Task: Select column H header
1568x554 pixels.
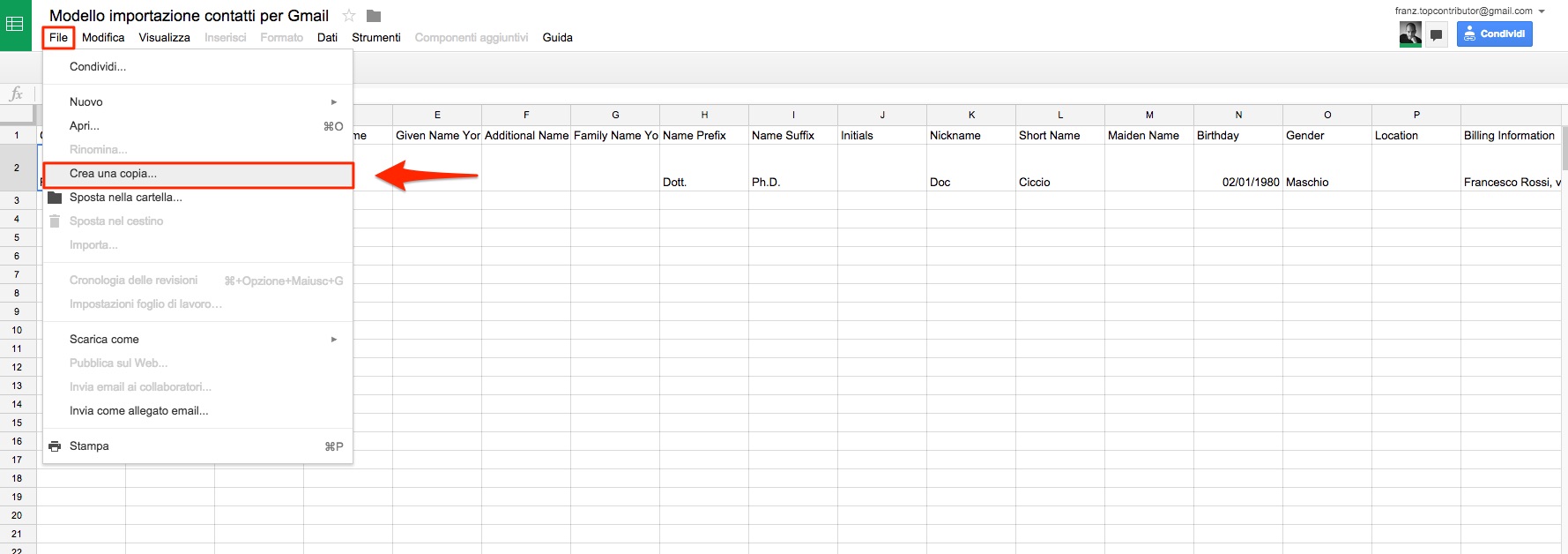Action: click(x=704, y=115)
